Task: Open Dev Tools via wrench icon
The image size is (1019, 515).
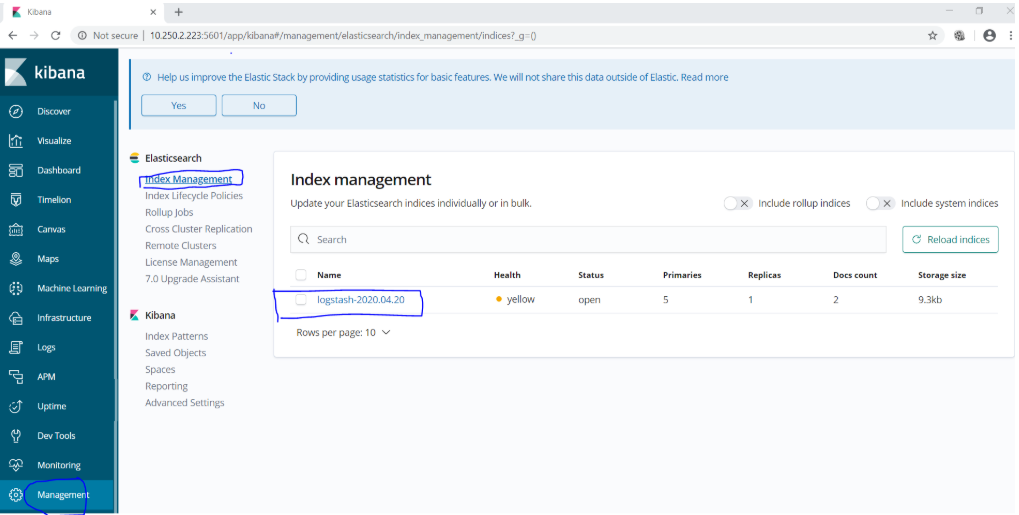Action: coord(16,436)
